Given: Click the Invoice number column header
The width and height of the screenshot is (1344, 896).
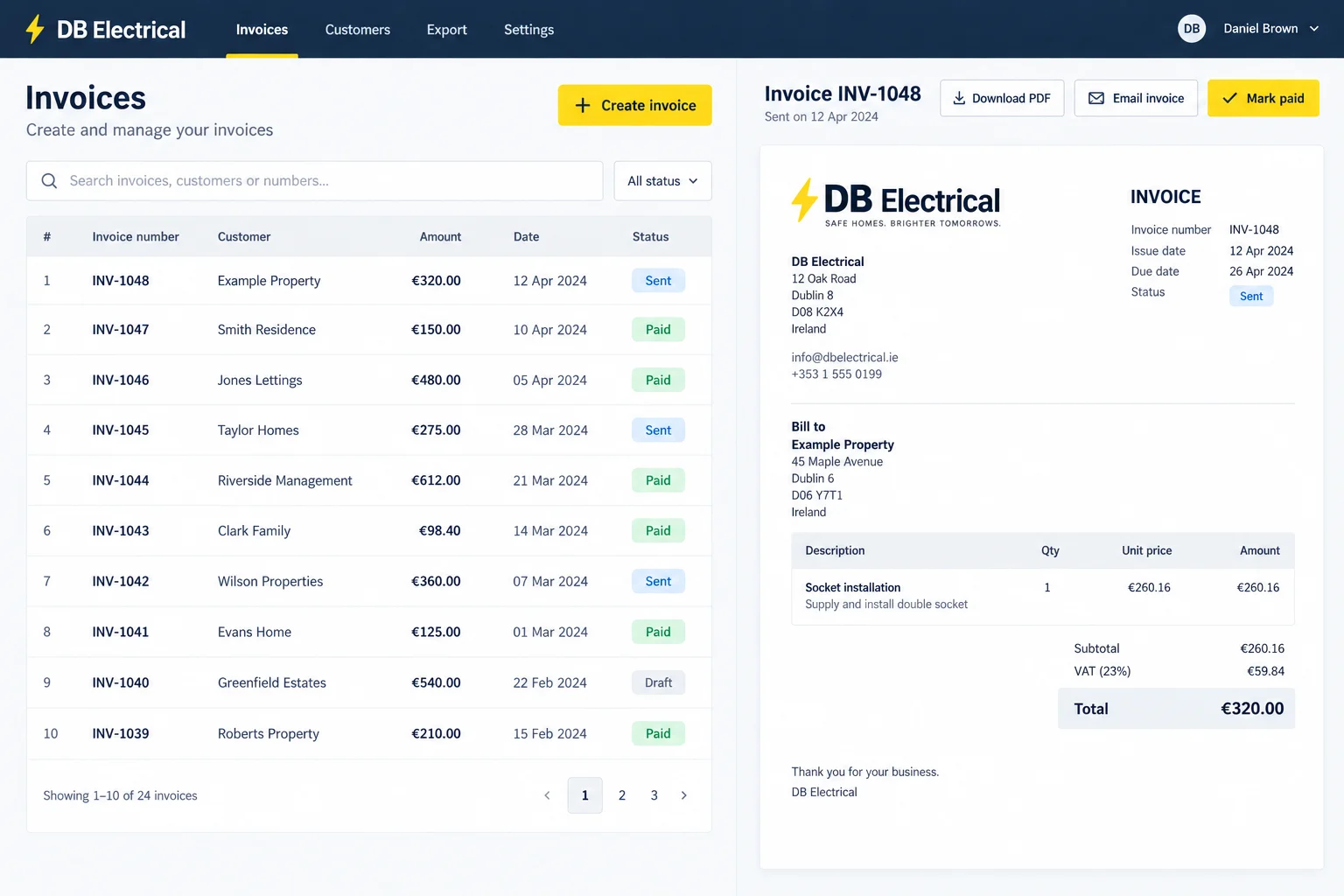Looking at the screenshot, I should [x=136, y=237].
